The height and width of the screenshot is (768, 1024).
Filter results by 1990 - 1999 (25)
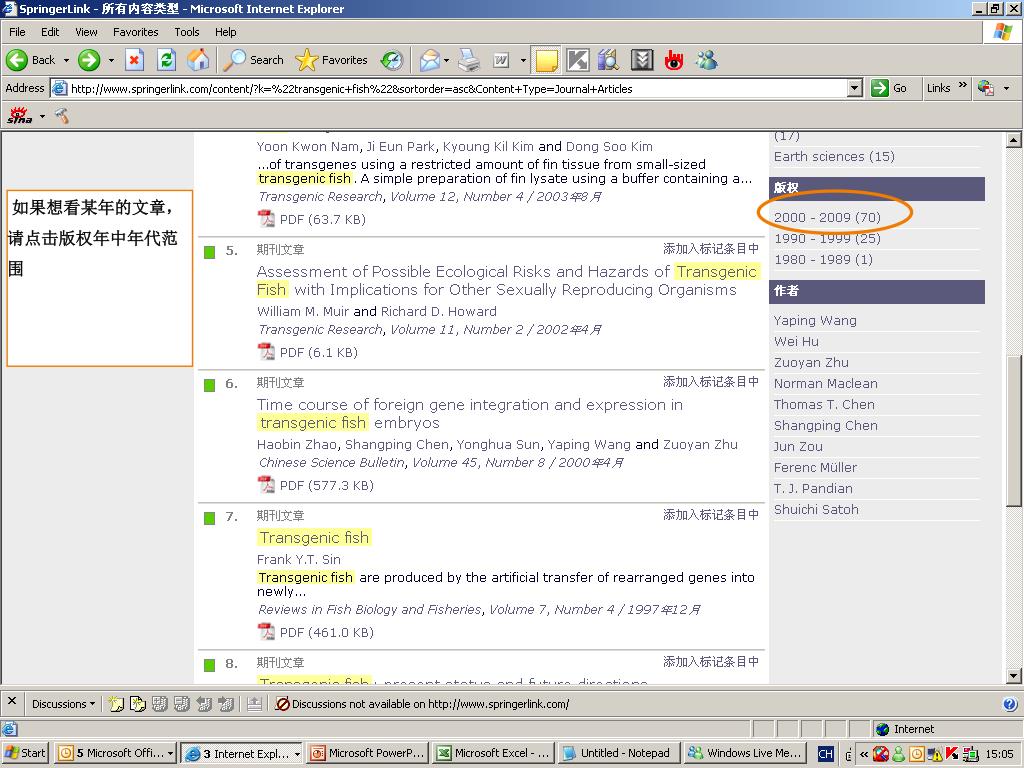(x=827, y=238)
